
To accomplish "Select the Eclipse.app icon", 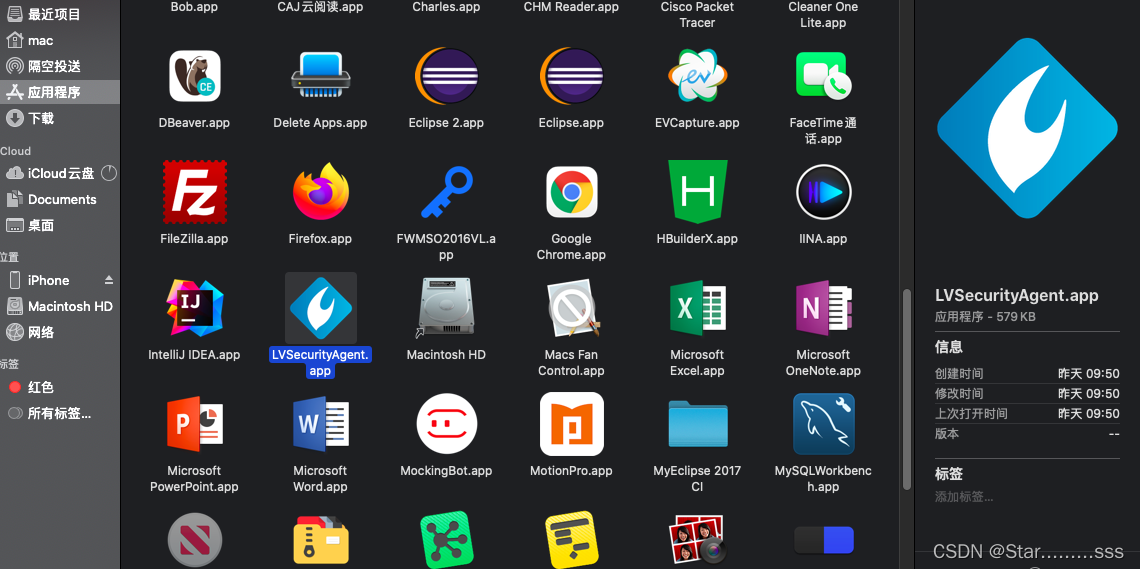I will click(x=571, y=76).
